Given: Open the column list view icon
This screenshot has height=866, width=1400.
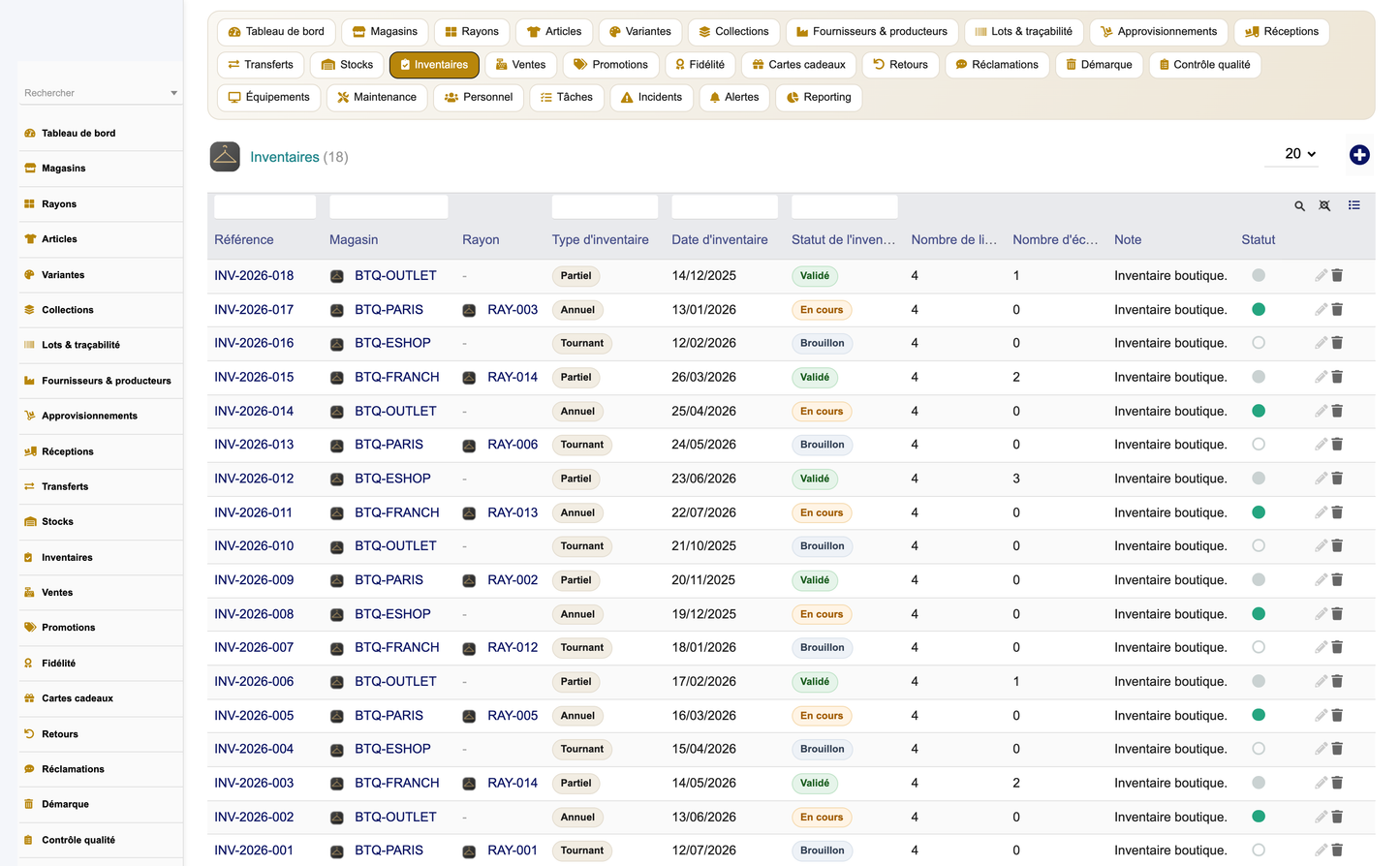Looking at the screenshot, I should tap(1353, 205).
